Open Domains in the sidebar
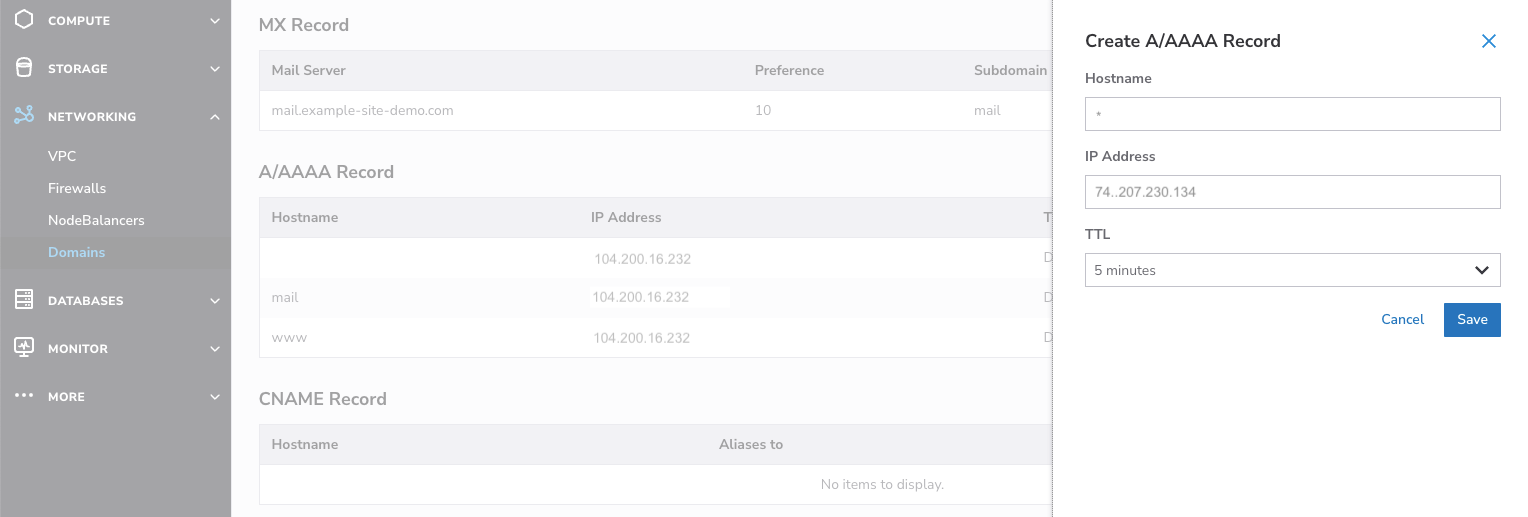Viewport: 1528px width, 517px height. tap(77, 252)
